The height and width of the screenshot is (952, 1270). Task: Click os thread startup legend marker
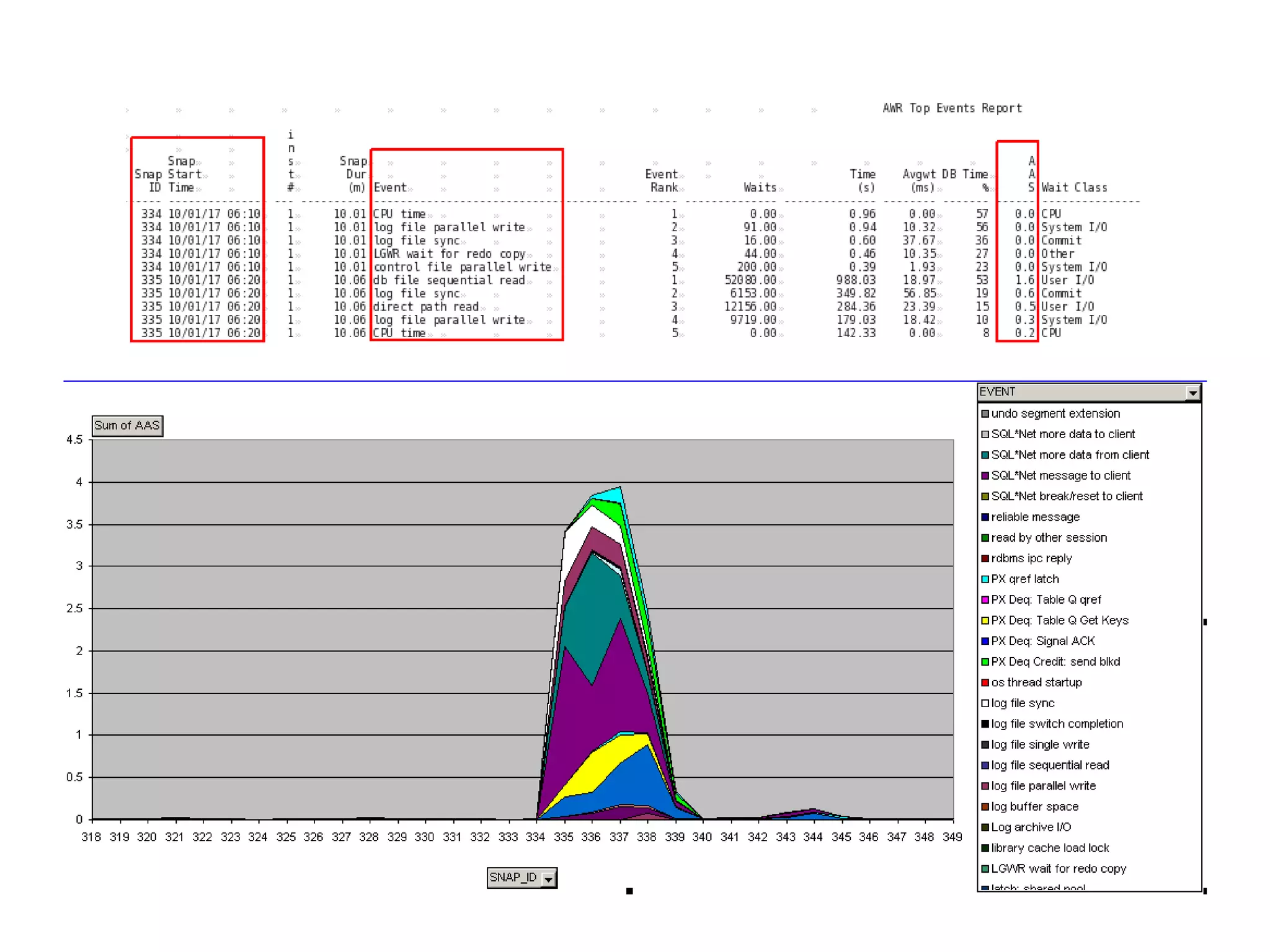pyautogui.click(x=985, y=682)
